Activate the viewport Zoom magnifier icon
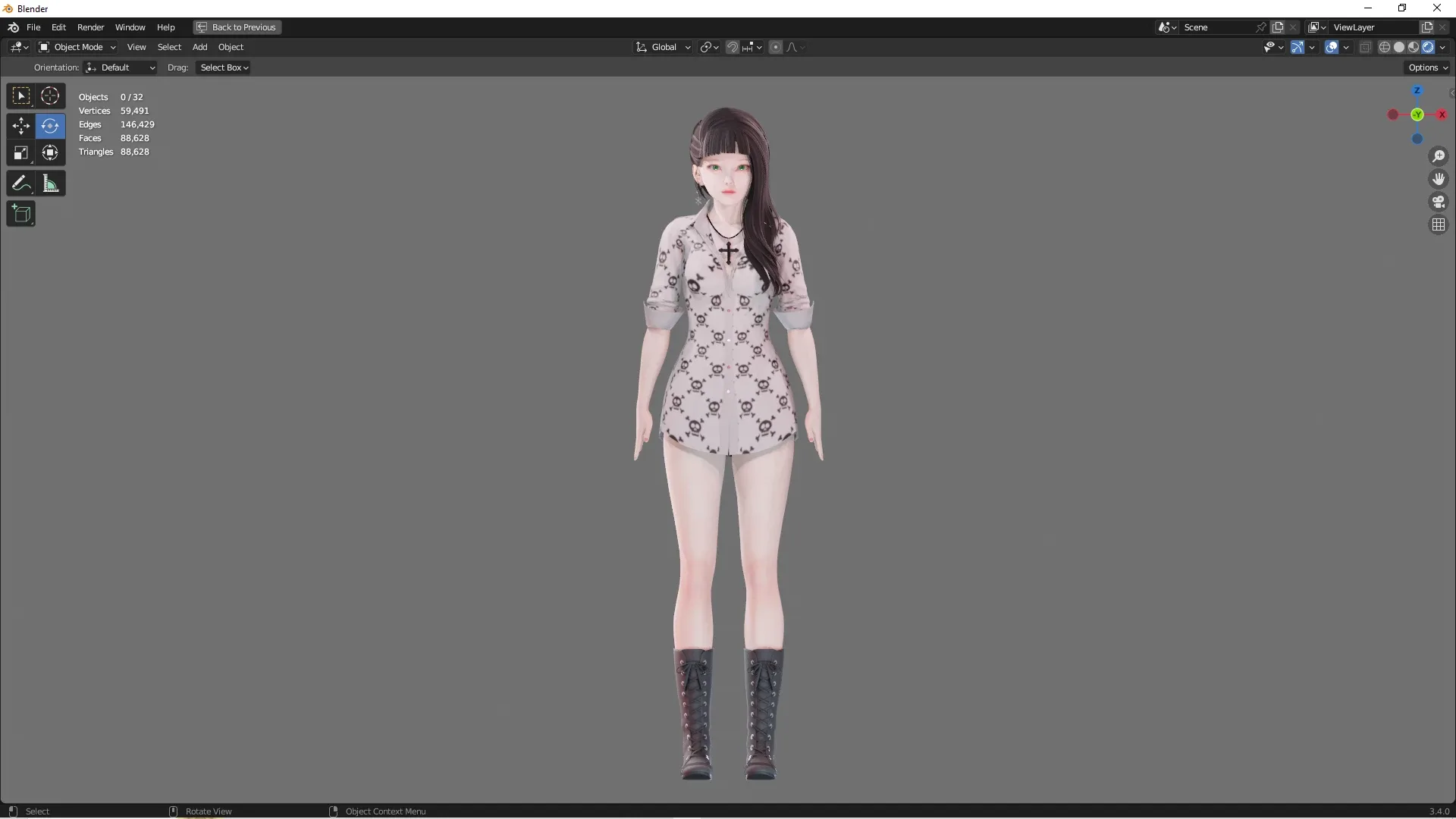The height and width of the screenshot is (819, 1456). pos(1439,156)
